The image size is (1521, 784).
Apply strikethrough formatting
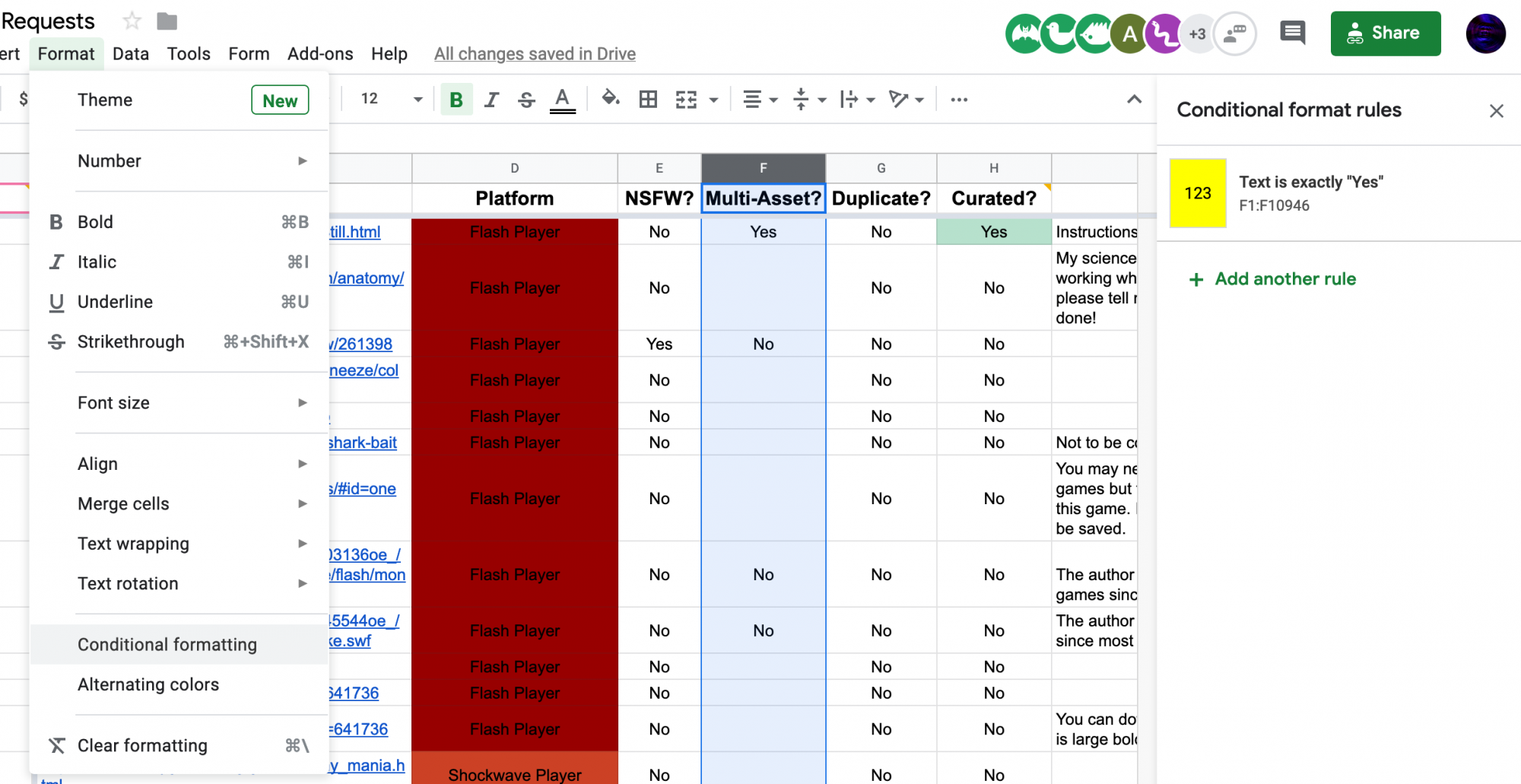pyautogui.click(x=526, y=99)
